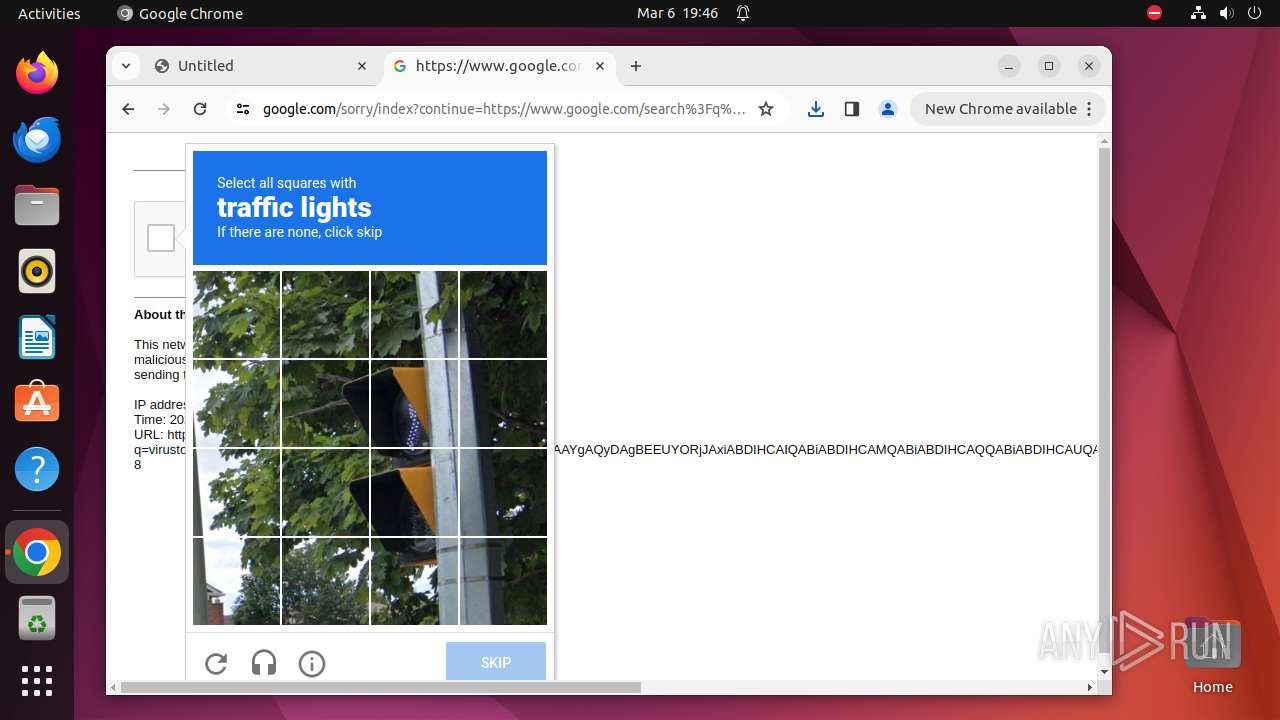Open Ubuntu Software from dock
Screen dimensions: 1280x720
(x=37, y=403)
